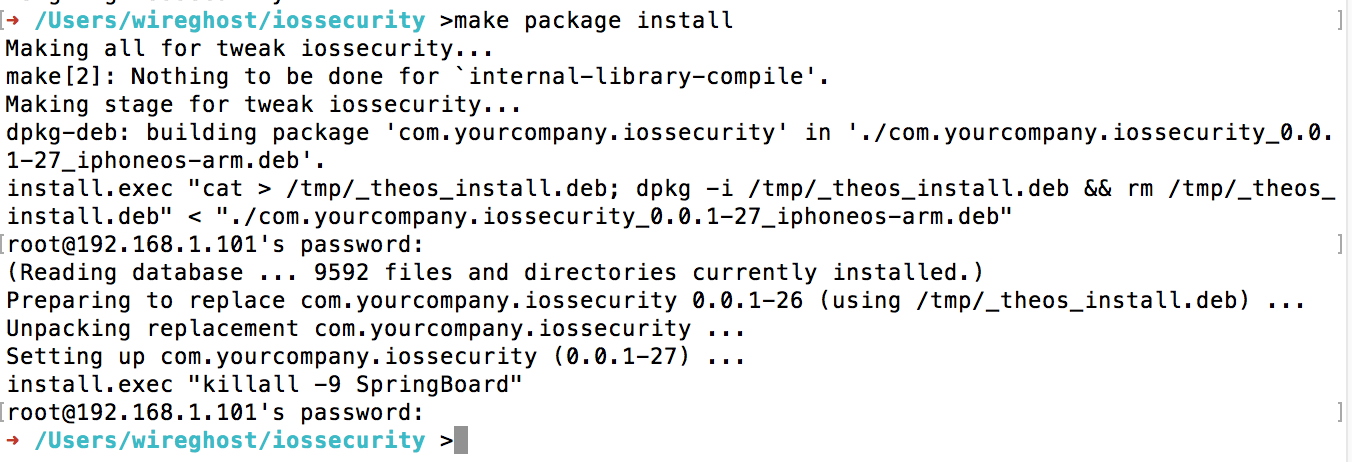Click the "killall -9 SpringBoard" command line

click(x=264, y=384)
